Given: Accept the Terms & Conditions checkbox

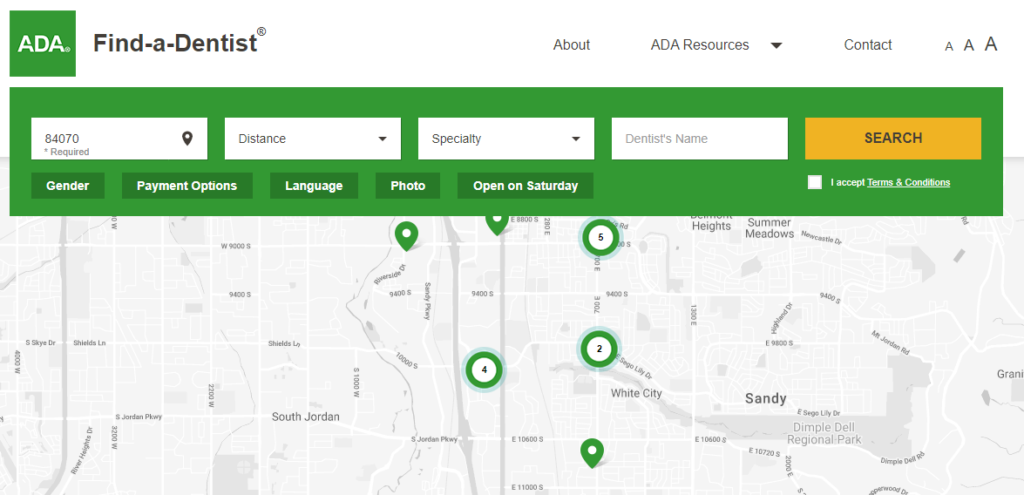Looking at the screenshot, I should 814,182.
